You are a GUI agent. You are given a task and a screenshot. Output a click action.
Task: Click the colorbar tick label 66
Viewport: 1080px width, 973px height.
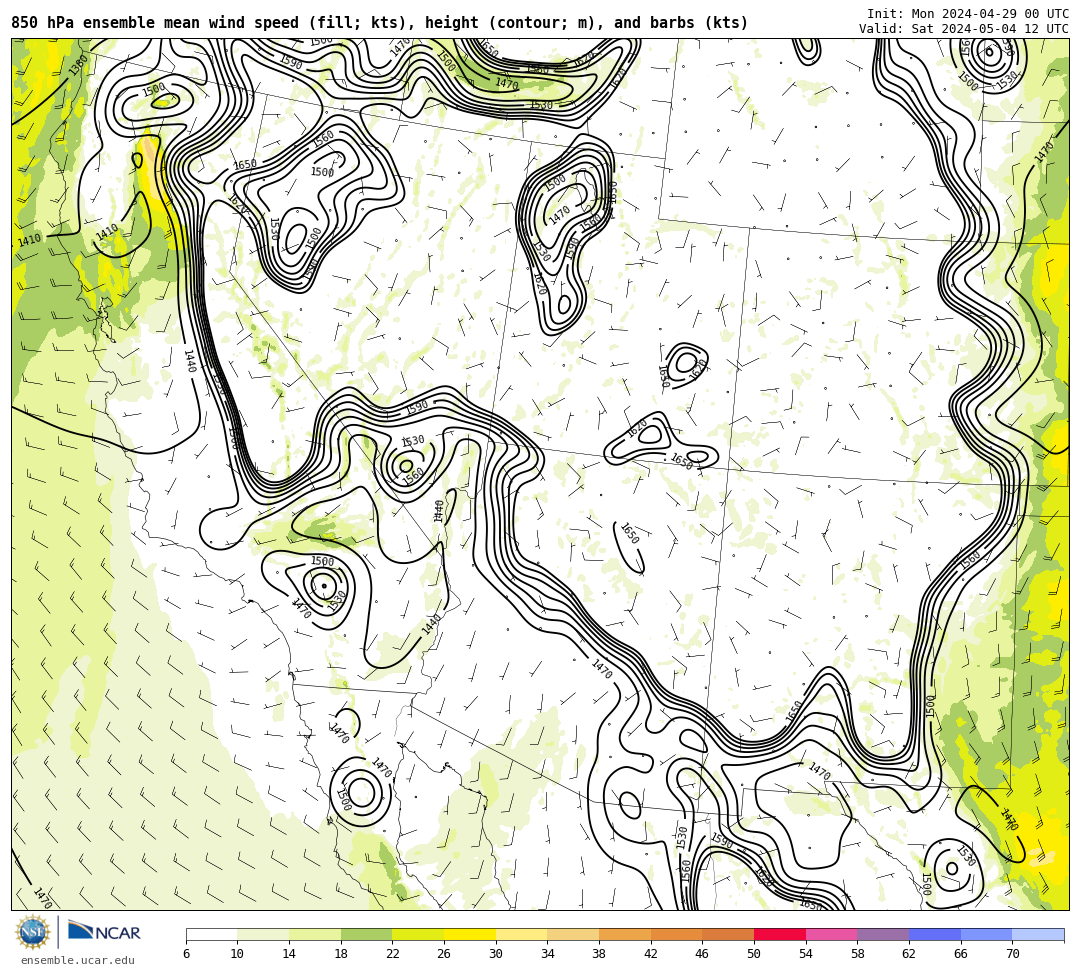(x=961, y=954)
